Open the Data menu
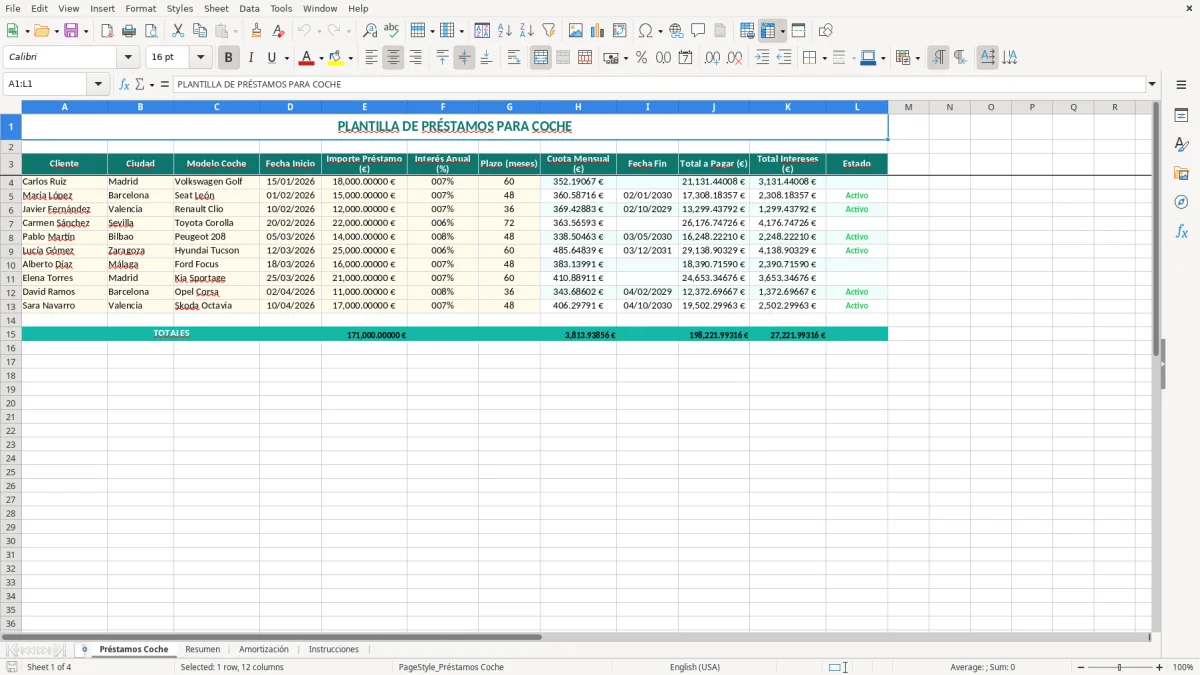Image resolution: width=1200 pixels, height=675 pixels. (249, 8)
